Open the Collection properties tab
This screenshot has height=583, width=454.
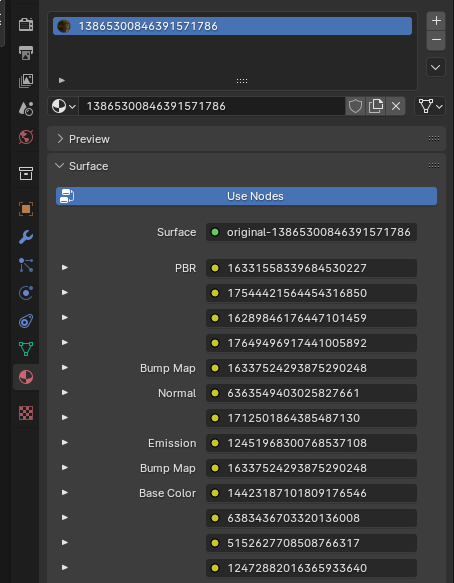point(26,173)
